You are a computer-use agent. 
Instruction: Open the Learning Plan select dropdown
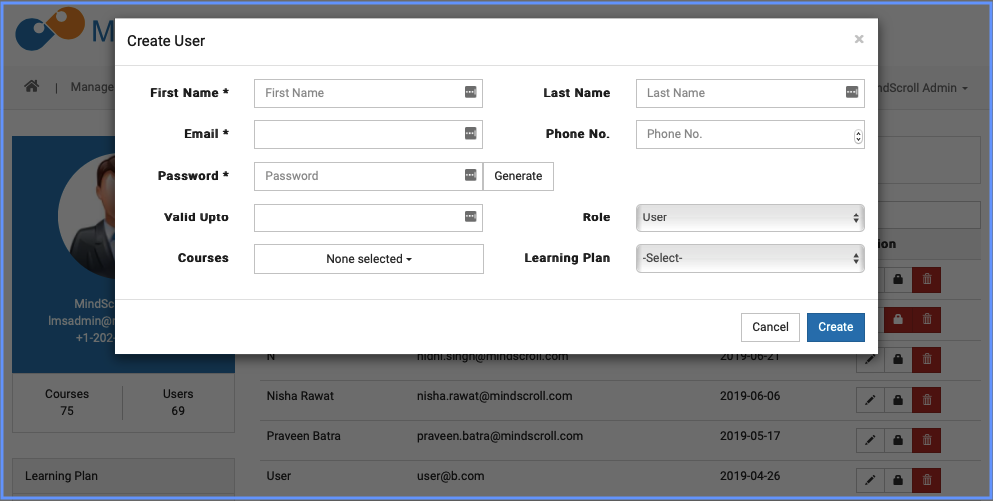point(750,258)
